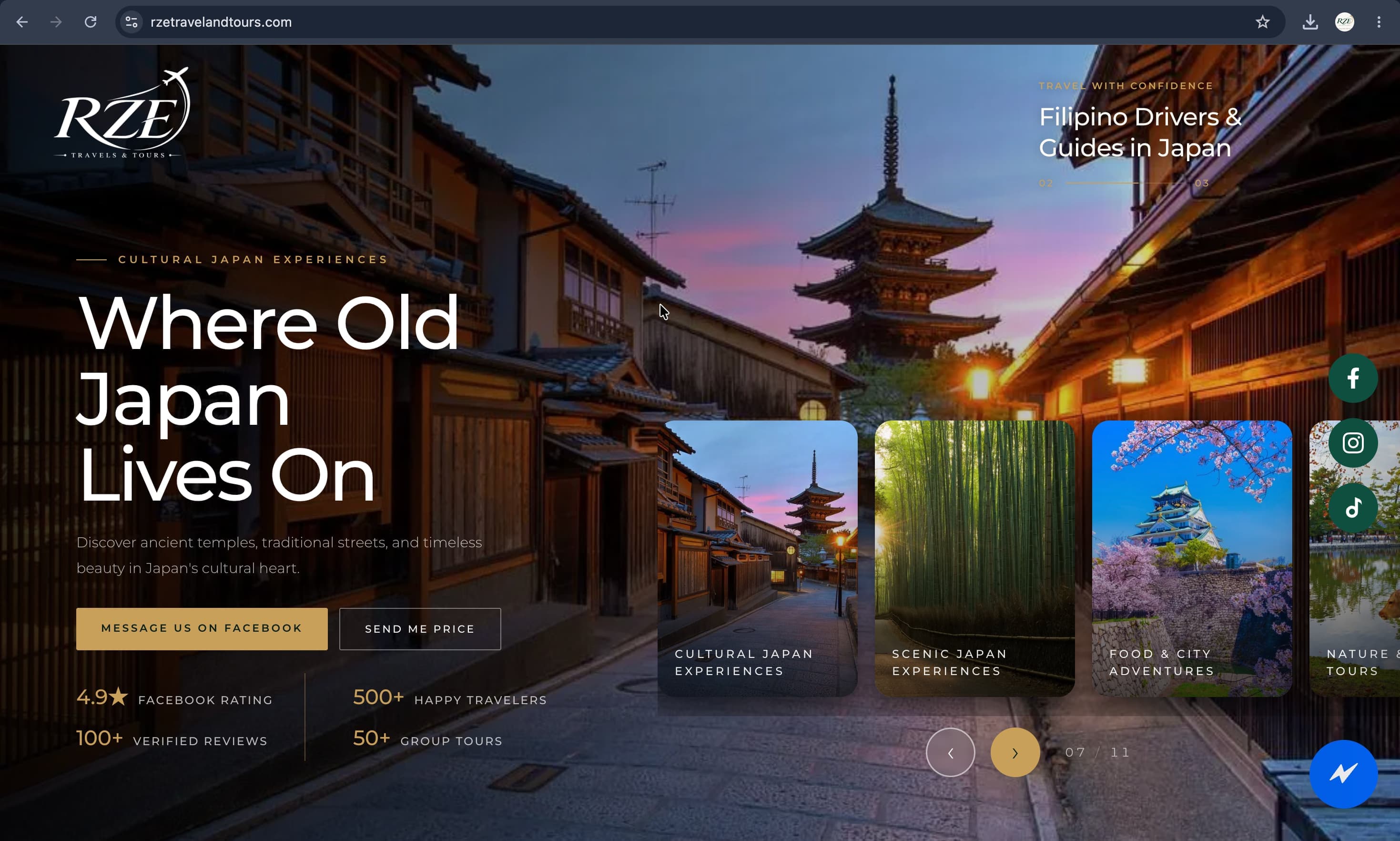Screen dimensions: 1400x841
Task: Go back using browser back arrow
Action: click(22, 22)
